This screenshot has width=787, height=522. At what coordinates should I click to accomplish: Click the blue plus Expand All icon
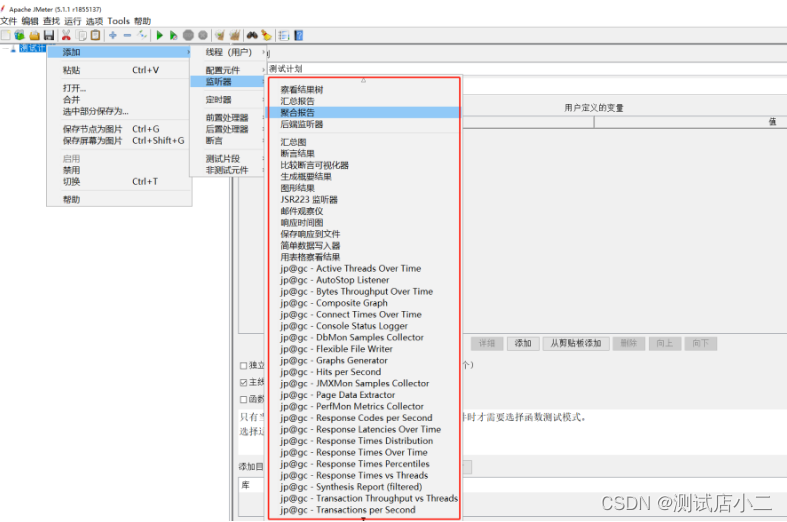[x=113, y=35]
